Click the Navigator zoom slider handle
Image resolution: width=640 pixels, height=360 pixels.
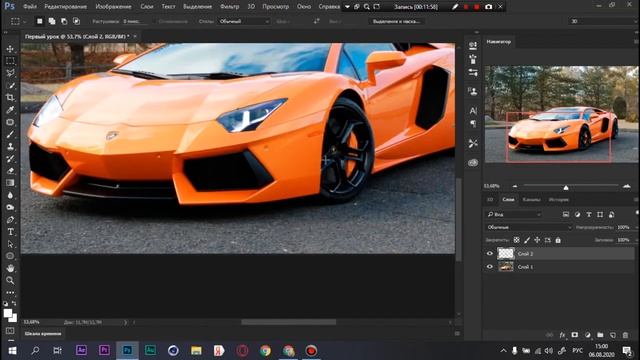pos(566,187)
